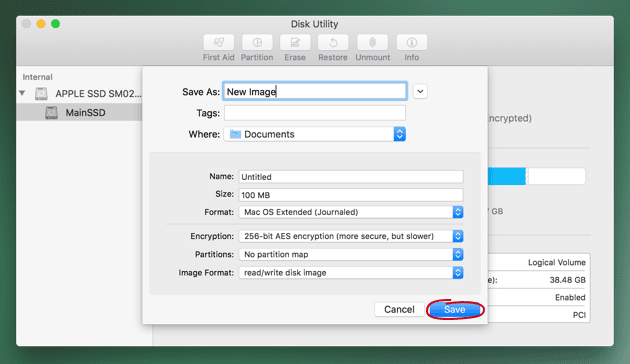The image size is (630, 364).
Task: Click the Tags input field
Action: 315,113
